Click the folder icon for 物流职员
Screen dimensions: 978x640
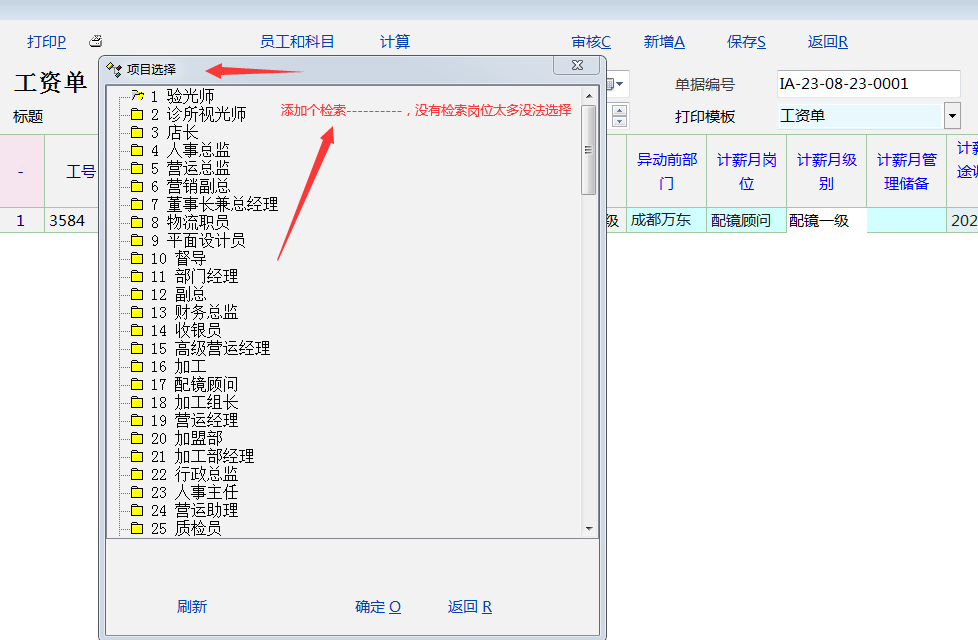137,222
